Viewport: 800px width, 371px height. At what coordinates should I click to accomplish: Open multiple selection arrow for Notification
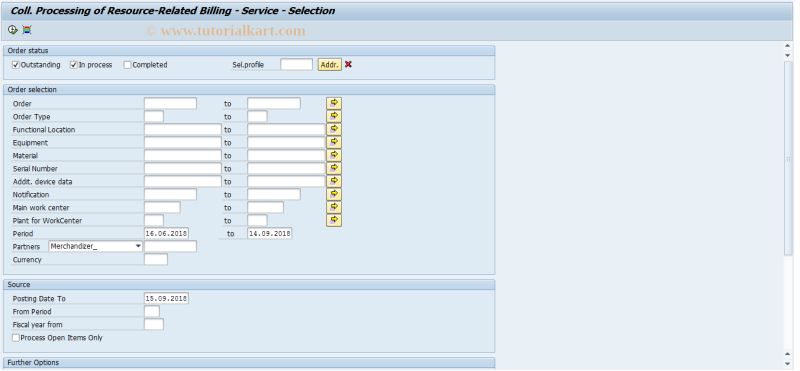coord(334,194)
